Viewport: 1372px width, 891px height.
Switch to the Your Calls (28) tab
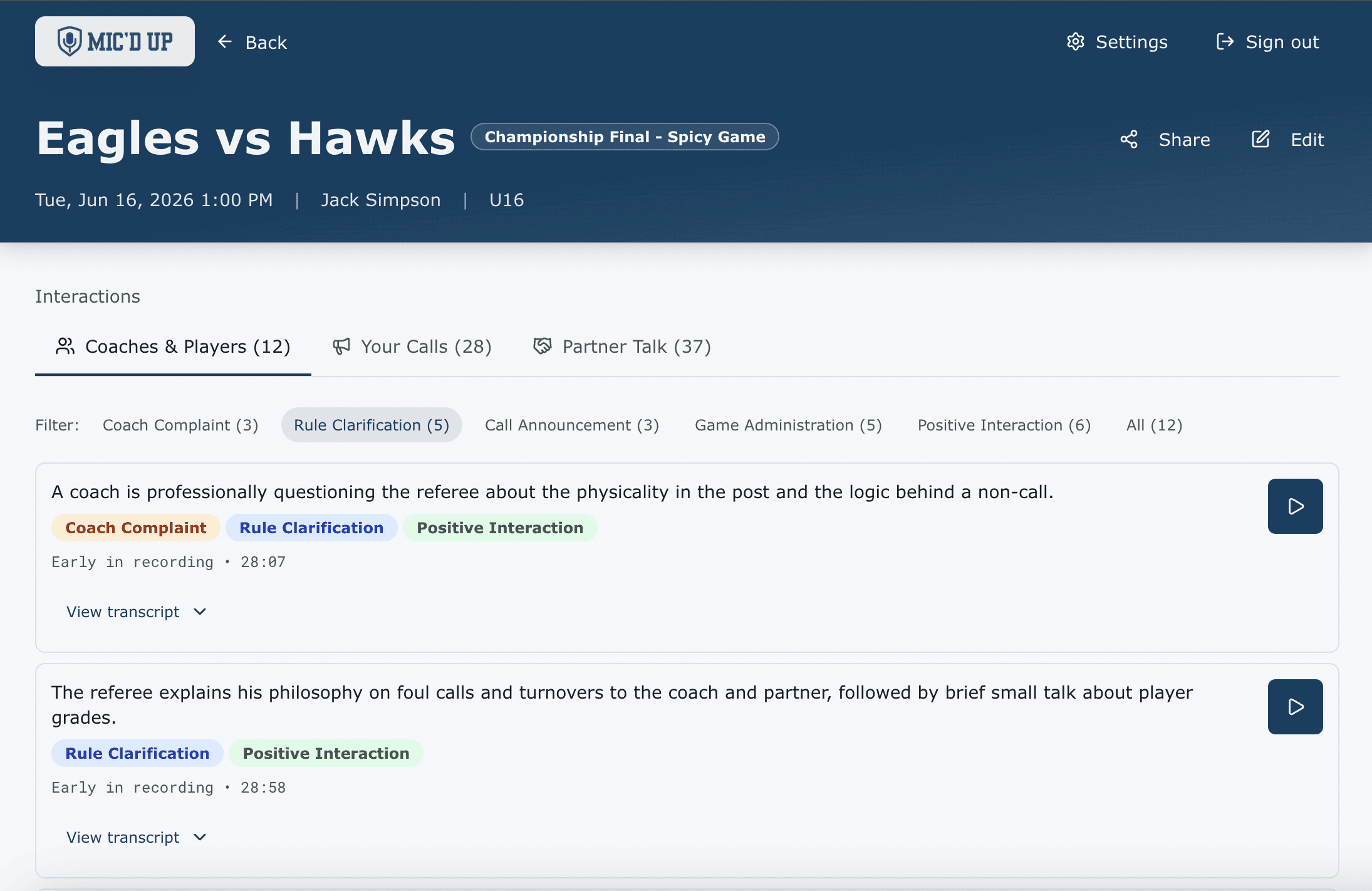pyautogui.click(x=412, y=346)
